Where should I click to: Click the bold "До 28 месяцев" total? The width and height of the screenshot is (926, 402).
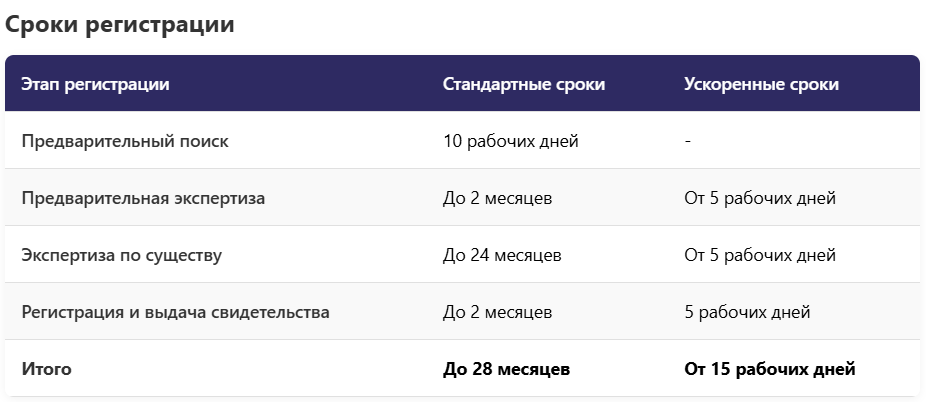click(506, 369)
